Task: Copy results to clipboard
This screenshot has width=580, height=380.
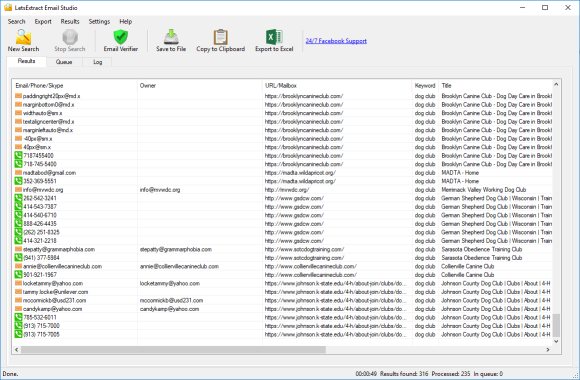Action: [x=220, y=40]
